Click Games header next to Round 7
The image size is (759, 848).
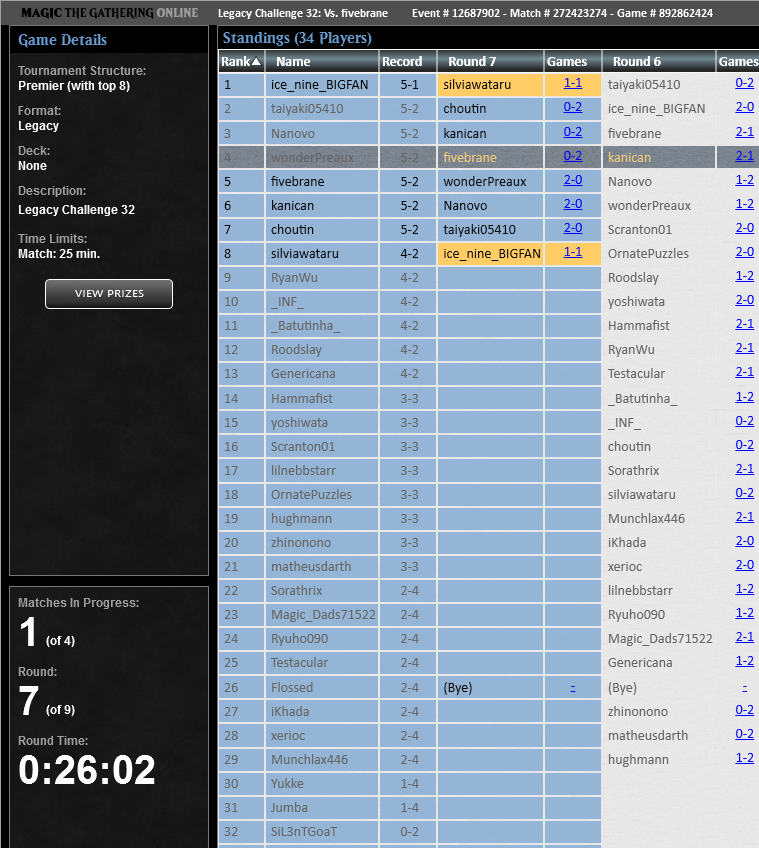572,61
